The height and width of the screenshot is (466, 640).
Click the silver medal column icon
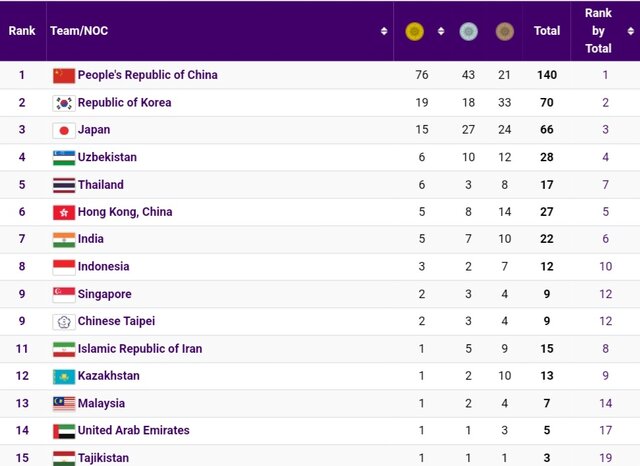(x=468, y=32)
